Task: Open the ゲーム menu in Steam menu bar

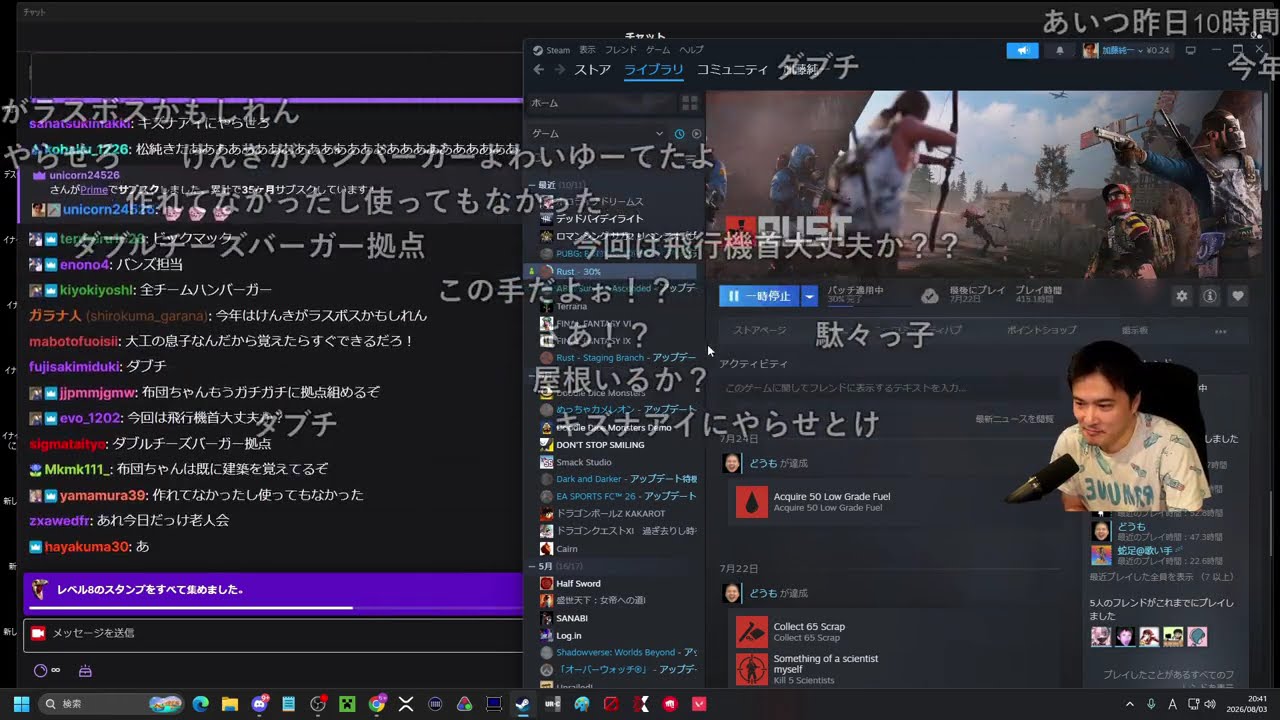Action: click(658, 50)
